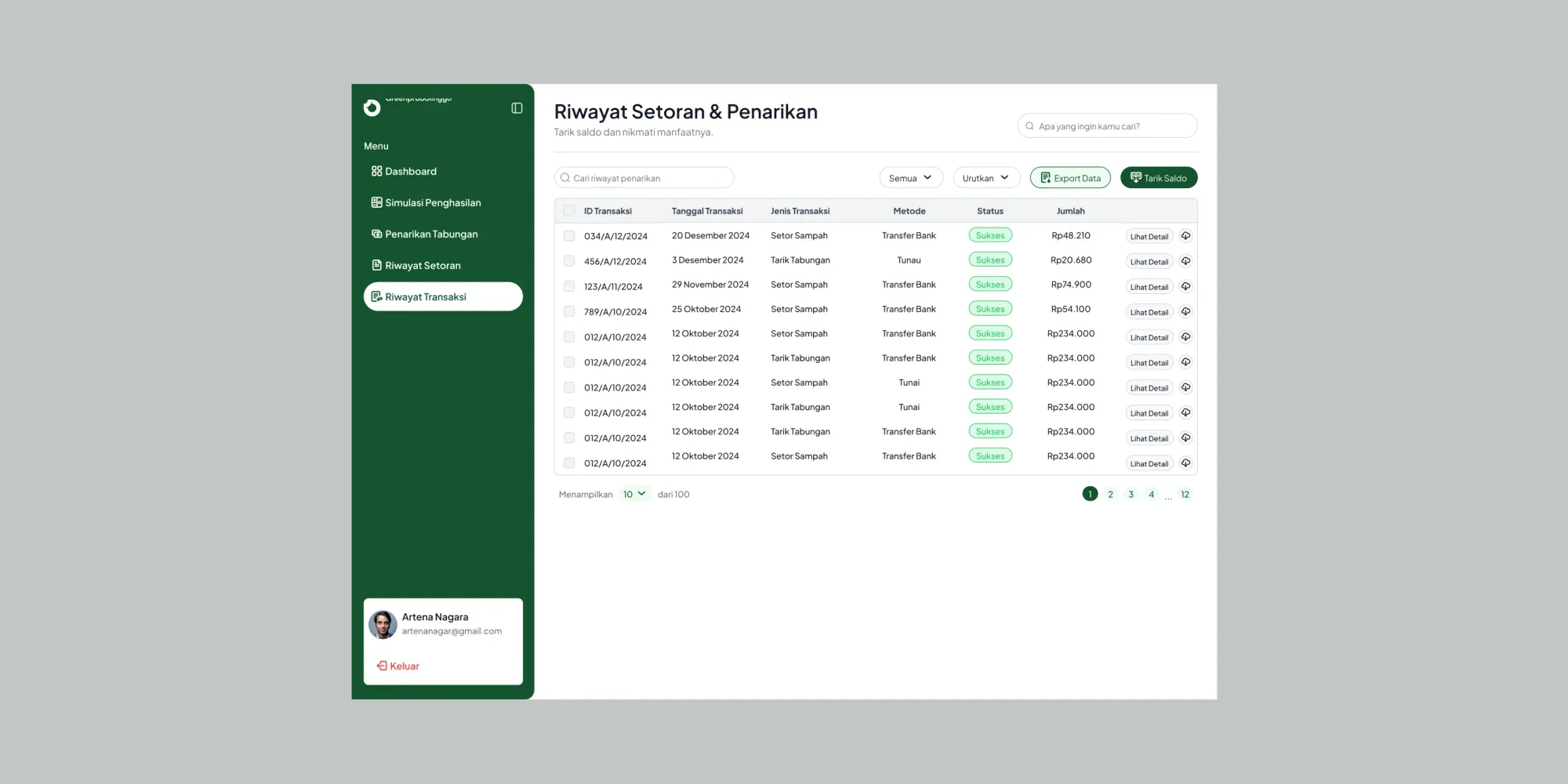Screen dimensions: 1568x784
Task: Open Lihat Detail for 123/A/11/2024
Action: point(1149,287)
